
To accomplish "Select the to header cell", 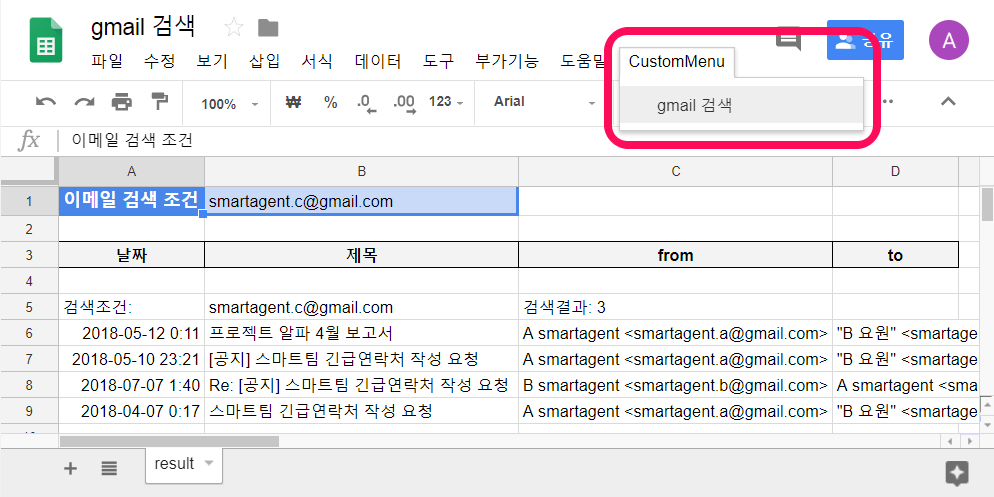I will click(895, 255).
